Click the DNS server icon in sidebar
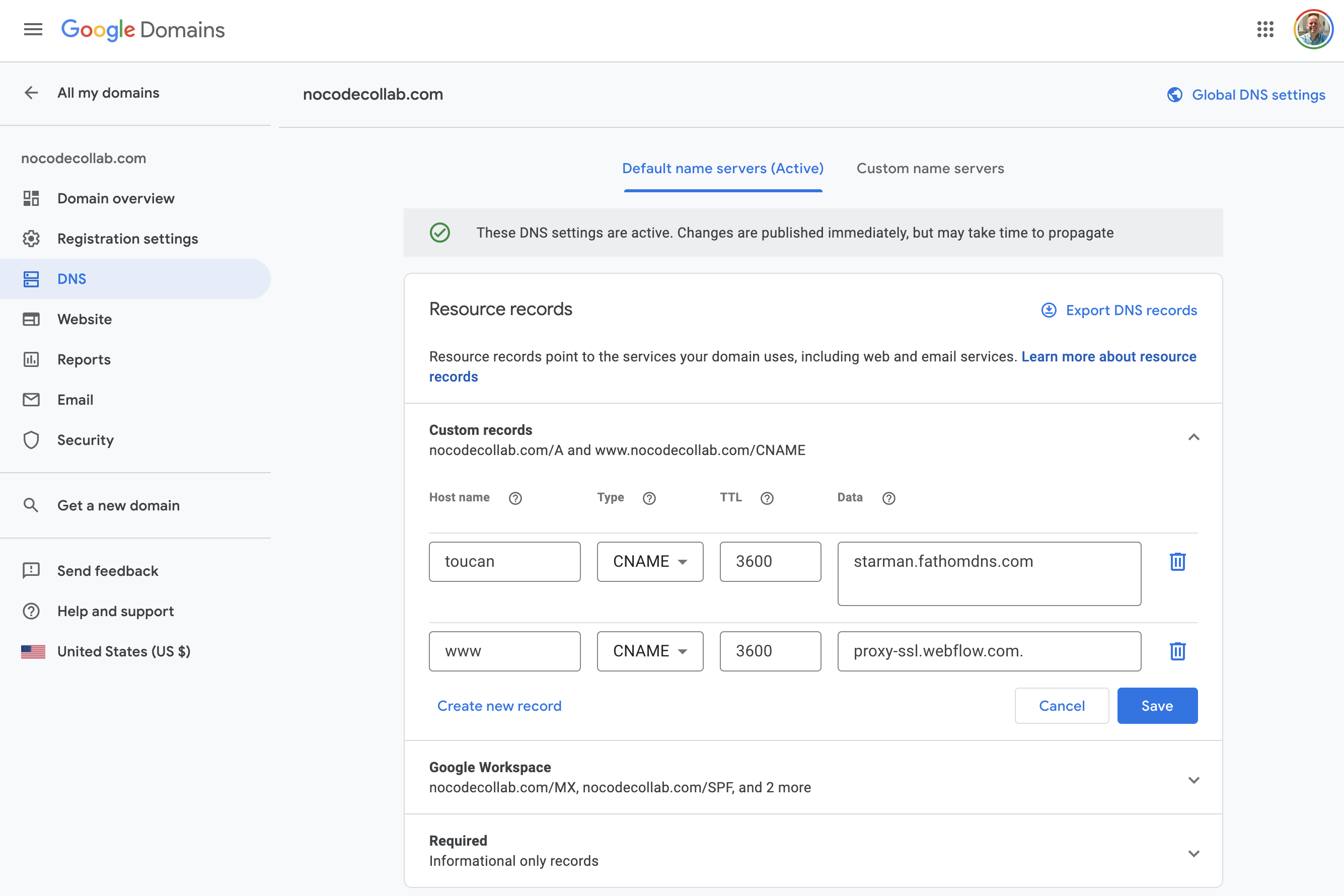This screenshot has height=896, width=1344. pyautogui.click(x=31, y=279)
